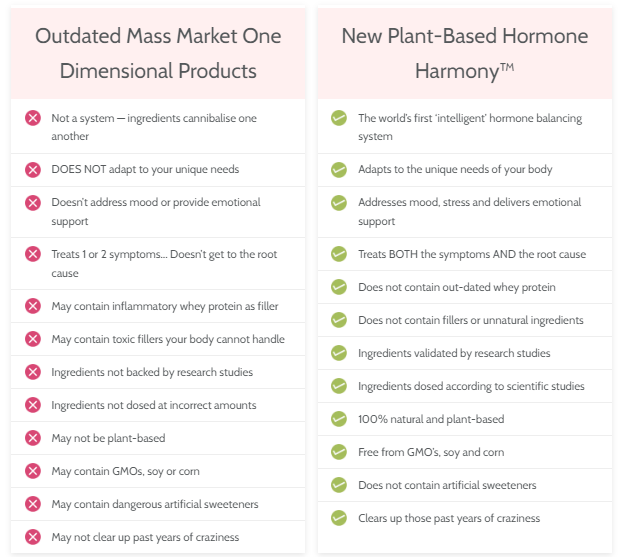
Task: Select 'Outdated Mass Market One Dimensional Products' heading
Action: coord(158,53)
